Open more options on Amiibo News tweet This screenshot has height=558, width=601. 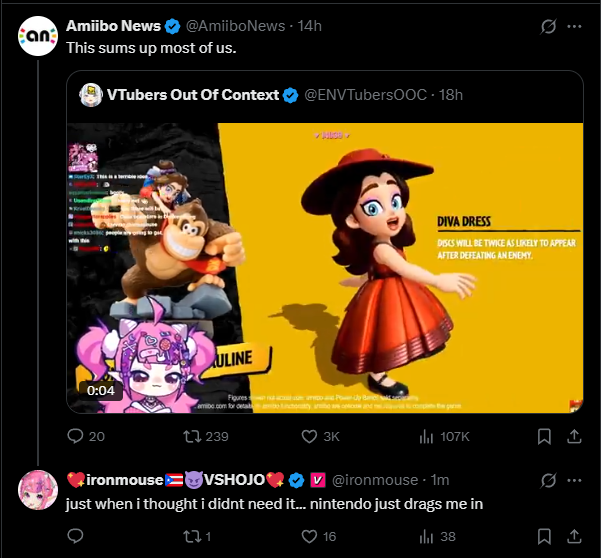click(574, 25)
